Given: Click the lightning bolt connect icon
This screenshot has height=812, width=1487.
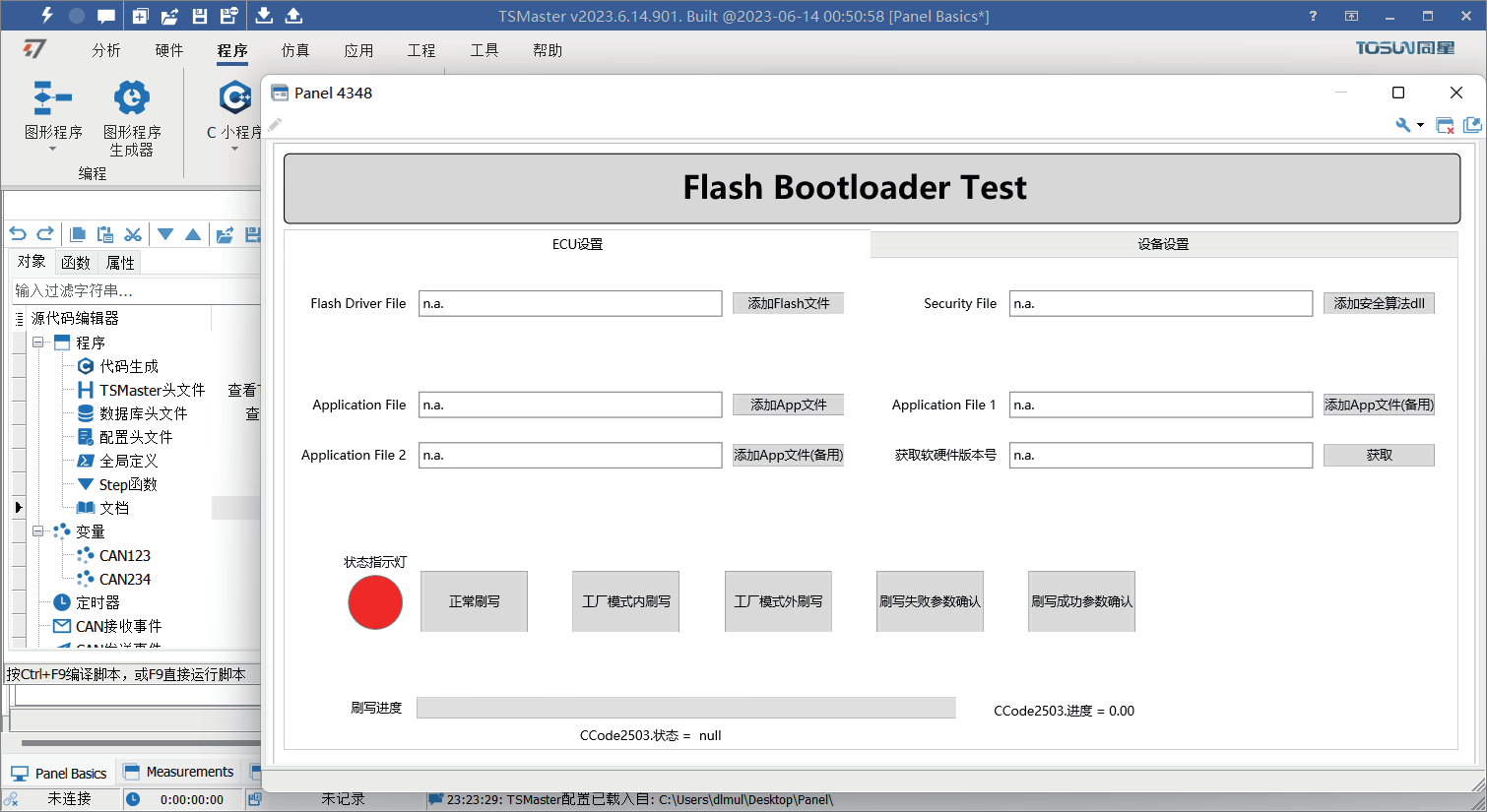Looking at the screenshot, I should [46, 15].
